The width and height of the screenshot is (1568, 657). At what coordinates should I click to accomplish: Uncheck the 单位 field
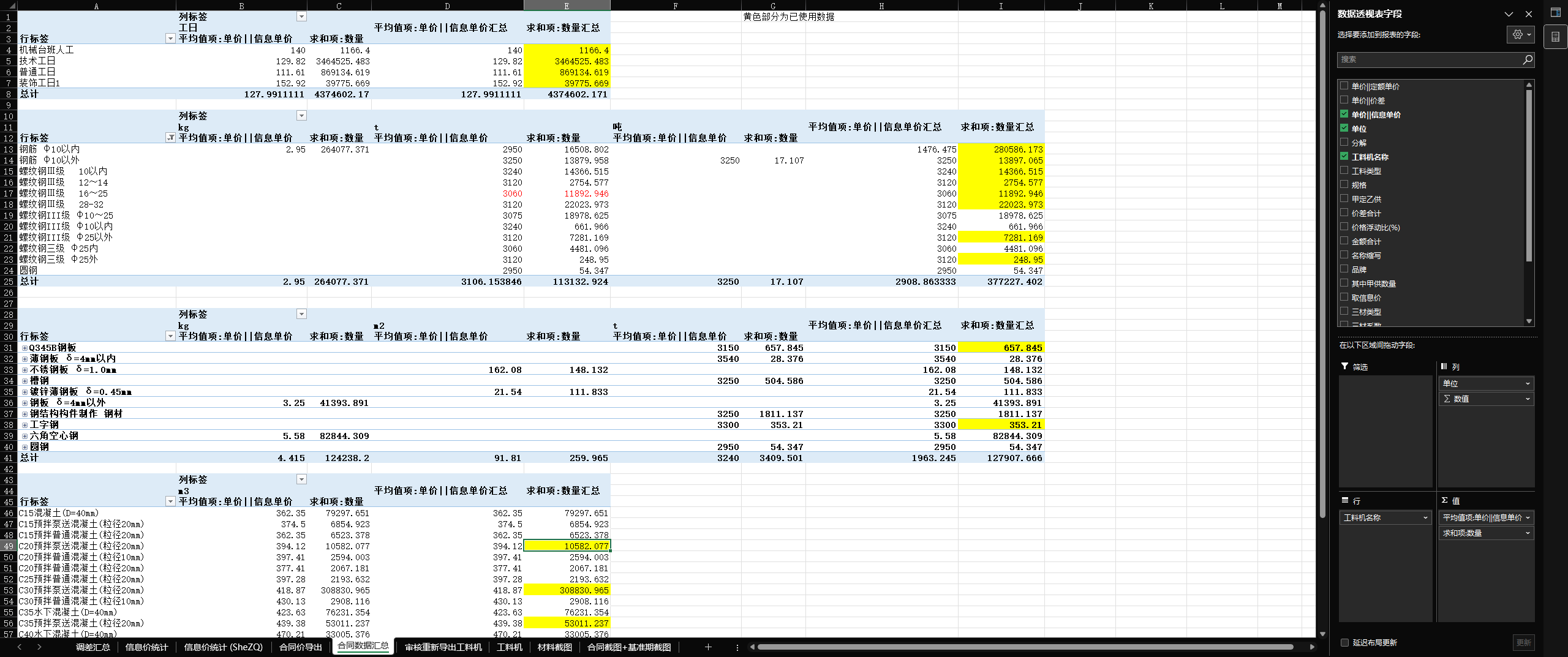tap(1344, 128)
